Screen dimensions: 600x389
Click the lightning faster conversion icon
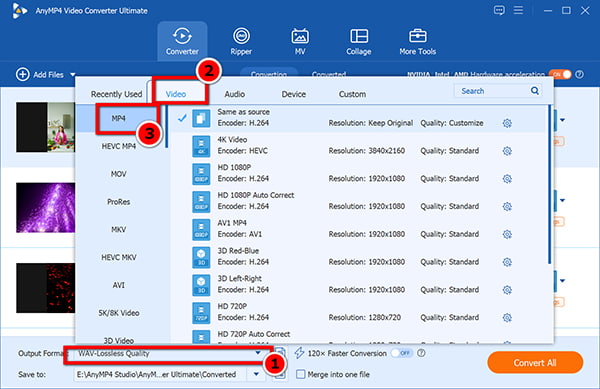click(299, 353)
